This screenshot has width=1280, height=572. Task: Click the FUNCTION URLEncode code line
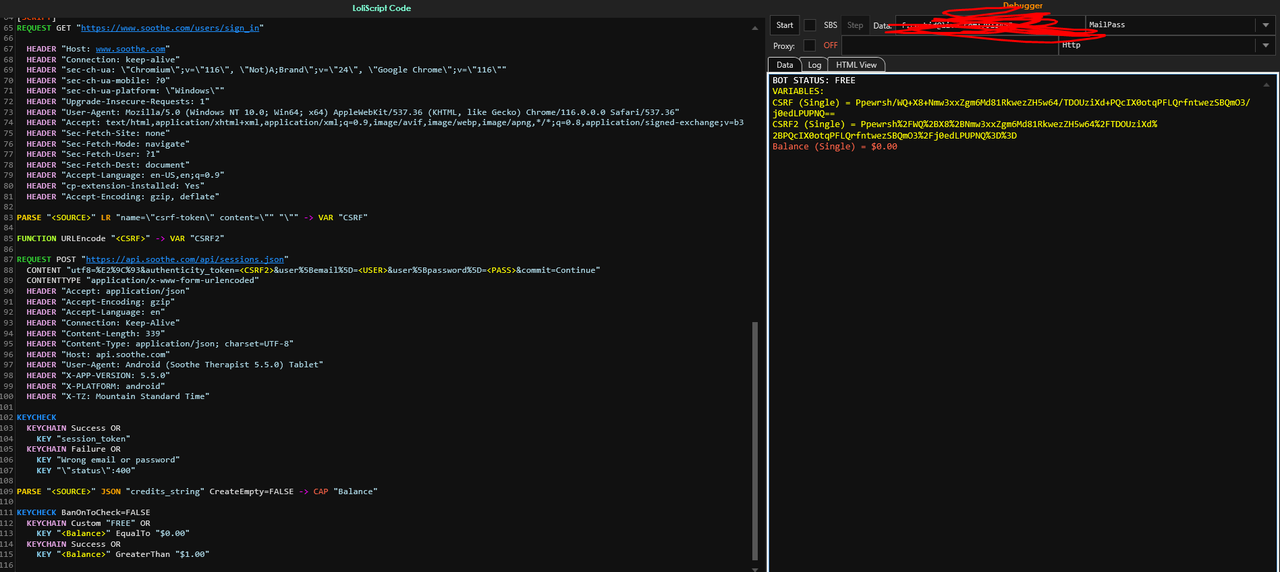point(121,239)
